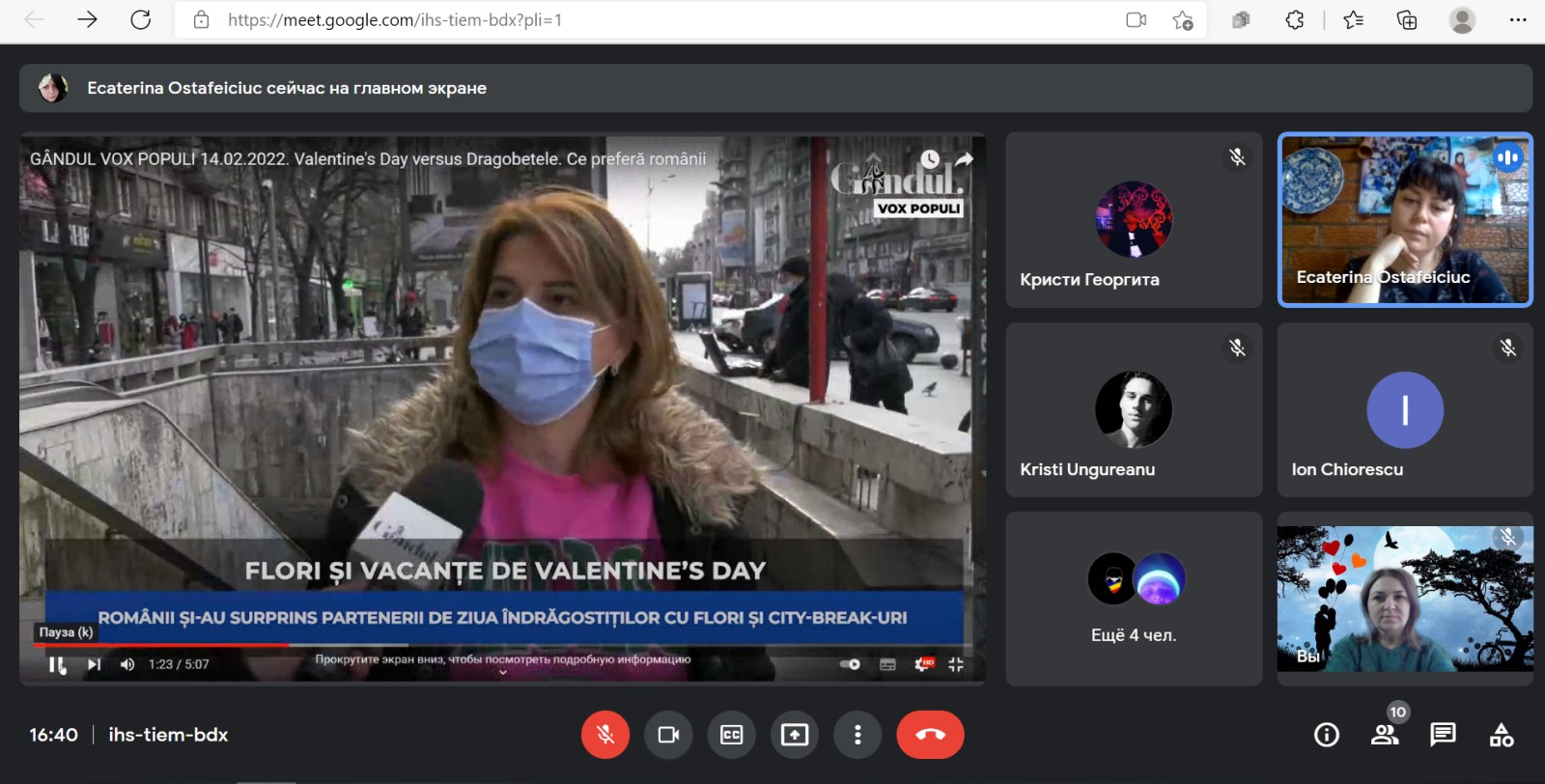
Task: Select Ecaterina Ostafeiciuc's video tile
Action: (x=1405, y=220)
